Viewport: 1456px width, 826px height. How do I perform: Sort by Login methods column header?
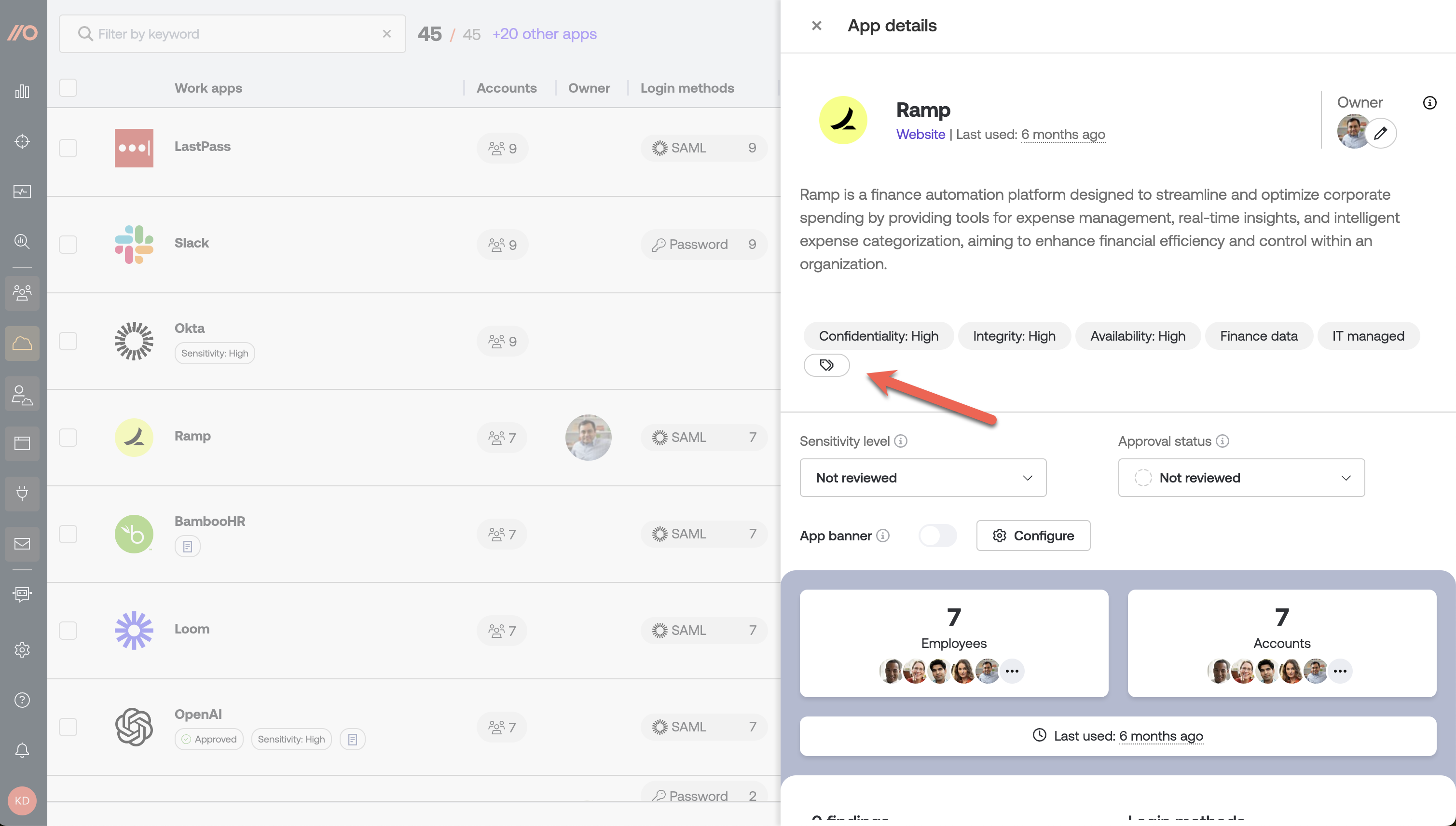(x=687, y=88)
